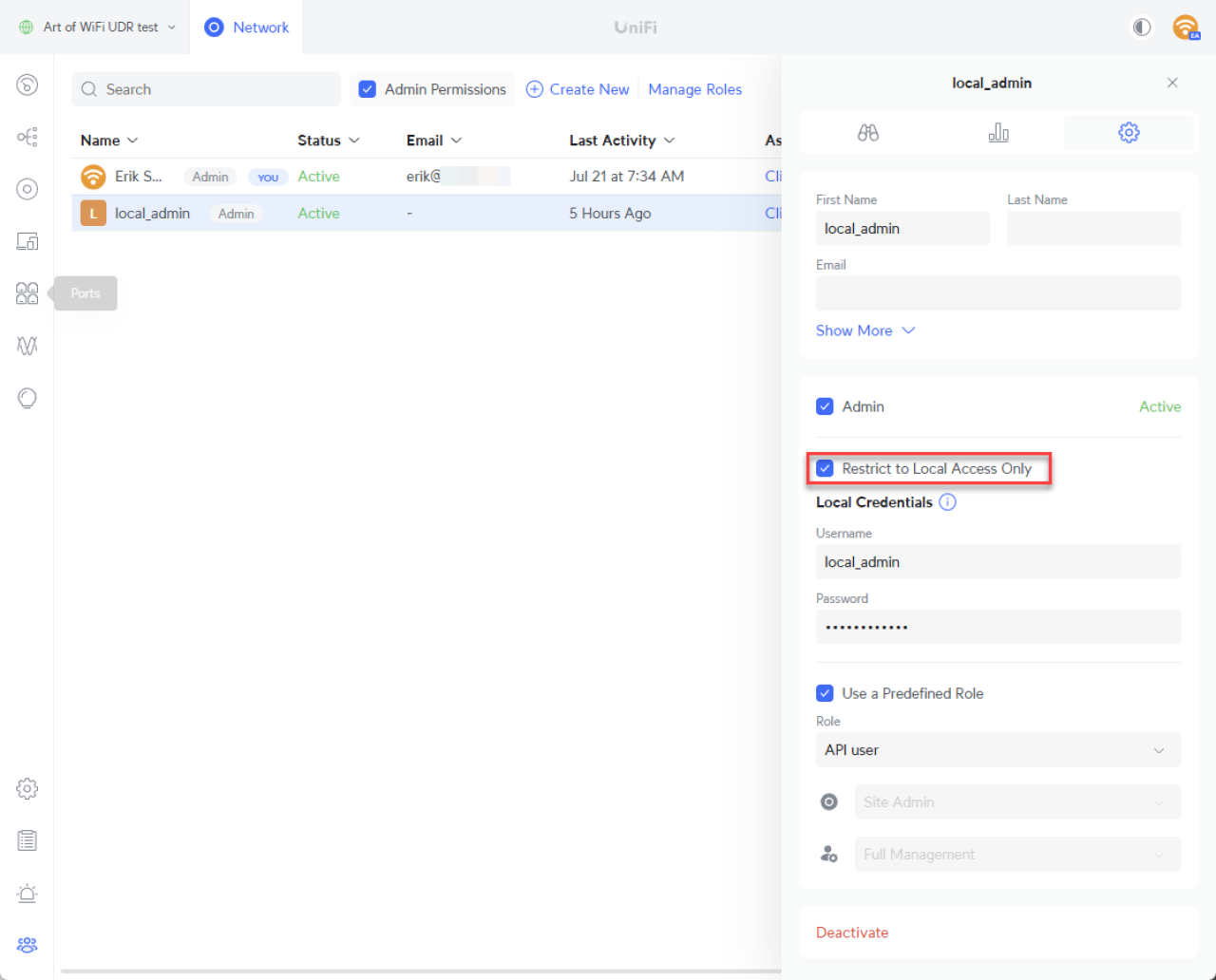Click the Create New link
Screen dimensions: 1216x980
coord(578,89)
